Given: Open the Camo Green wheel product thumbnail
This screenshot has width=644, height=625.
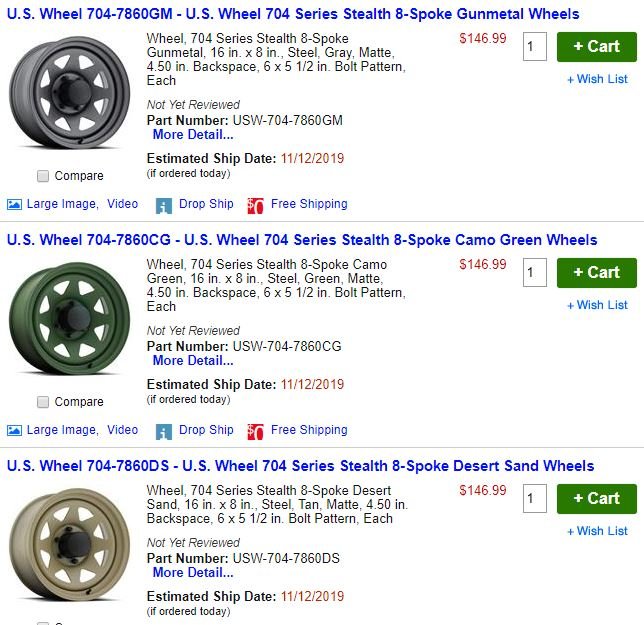Looking at the screenshot, I should tap(69, 318).
